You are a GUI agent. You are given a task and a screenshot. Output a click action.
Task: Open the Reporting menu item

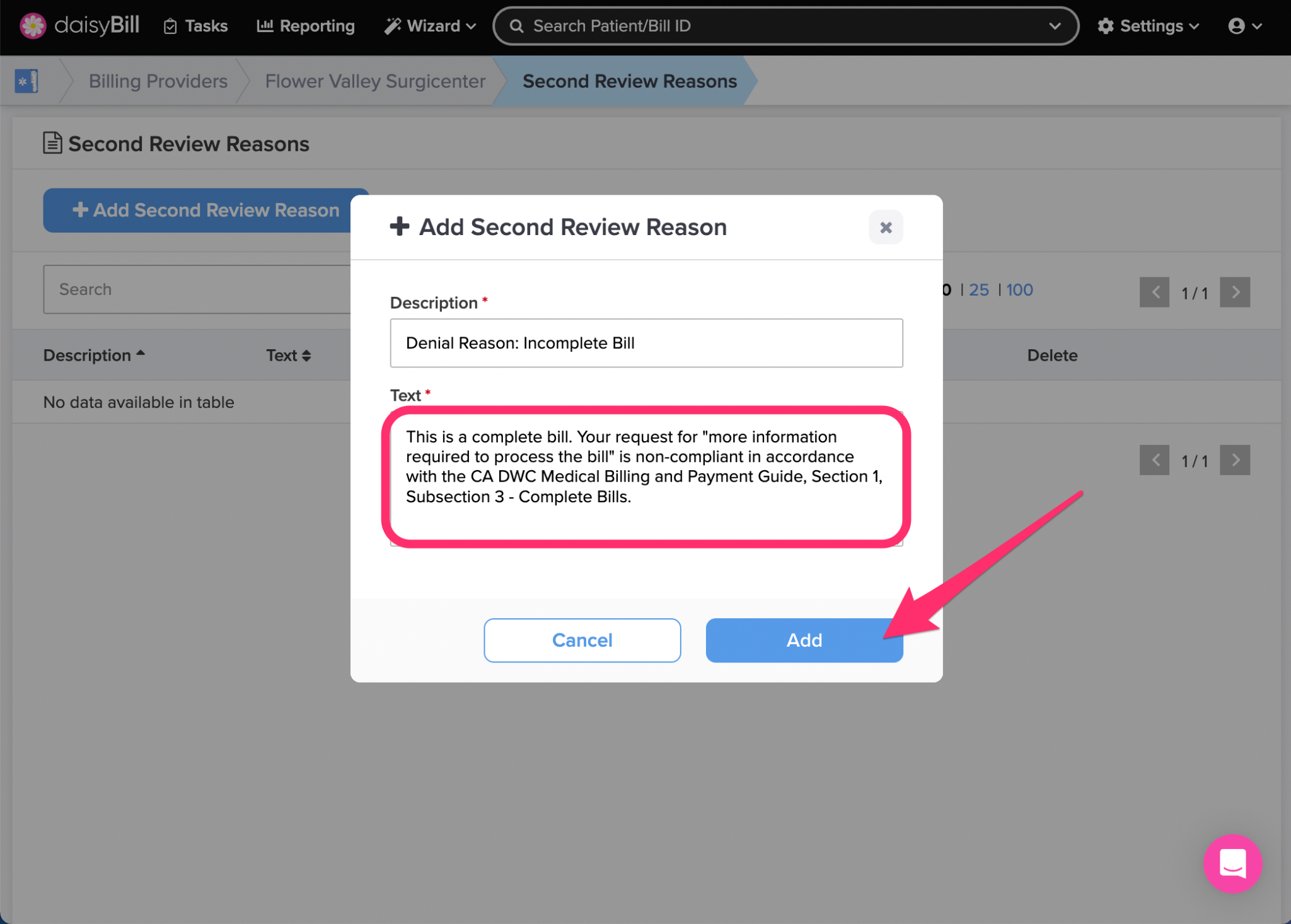306,26
